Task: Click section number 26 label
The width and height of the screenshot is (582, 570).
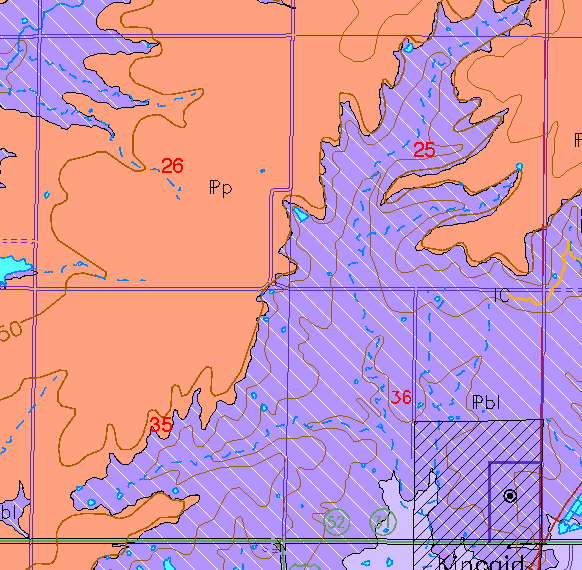Action: point(172,166)
